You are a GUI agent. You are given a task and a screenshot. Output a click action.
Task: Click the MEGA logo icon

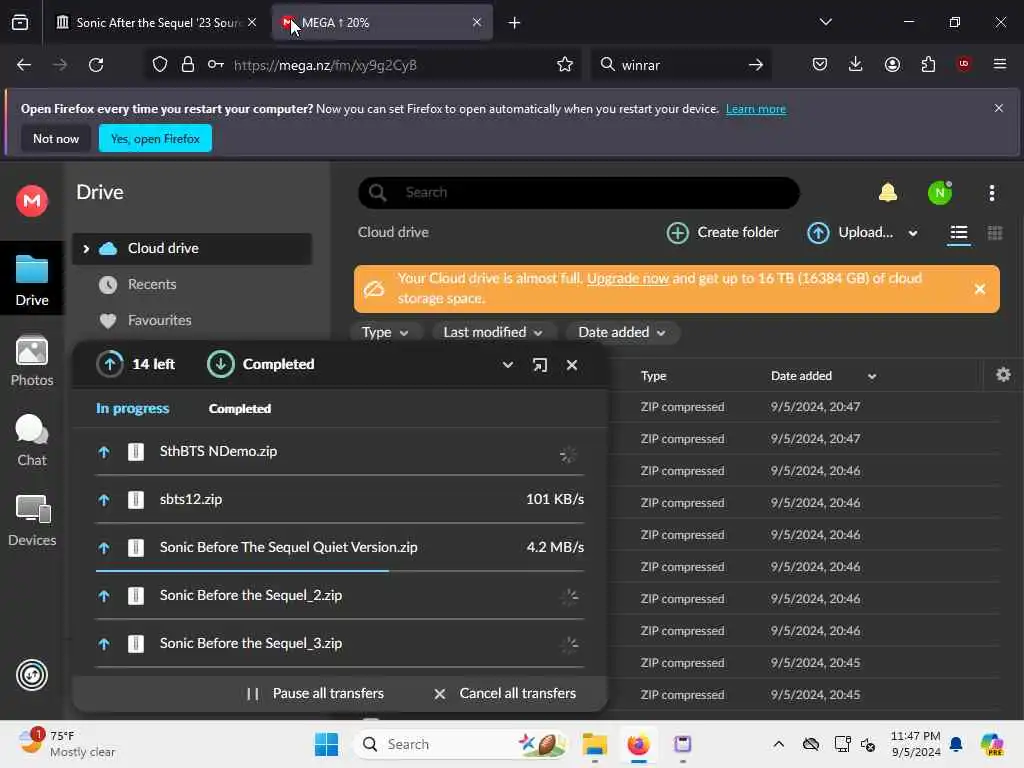coord(32,200)
